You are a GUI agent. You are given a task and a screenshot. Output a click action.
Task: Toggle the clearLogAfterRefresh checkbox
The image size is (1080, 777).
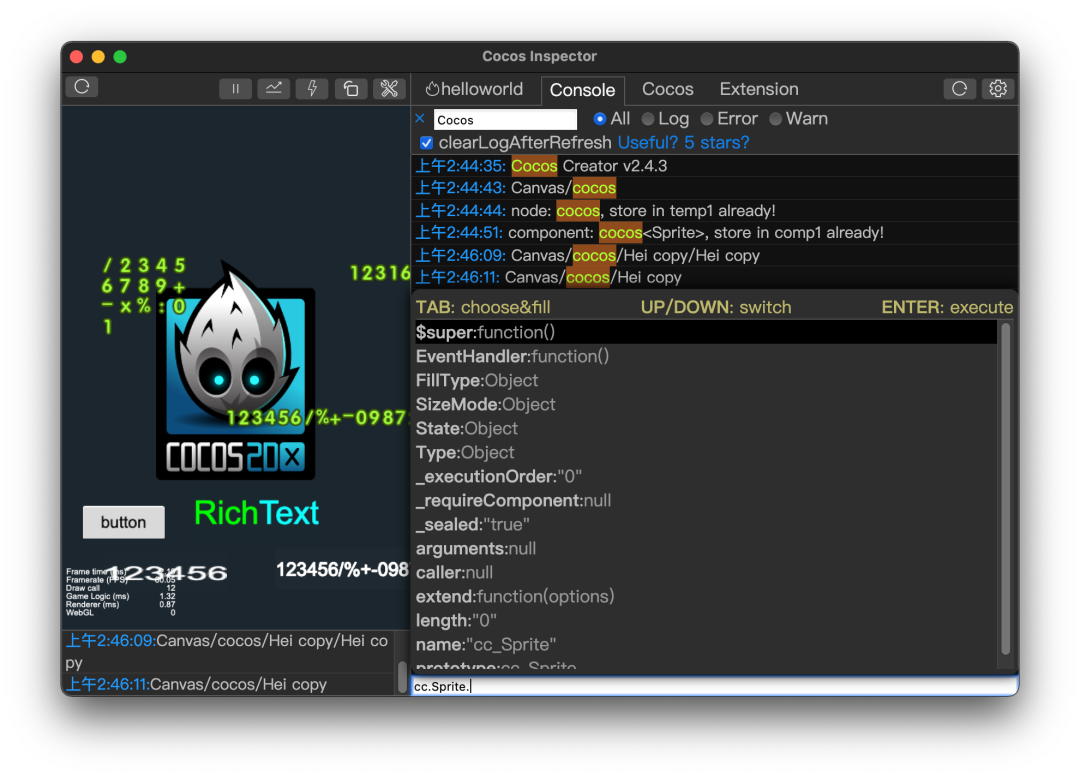[x=426, y=143]
